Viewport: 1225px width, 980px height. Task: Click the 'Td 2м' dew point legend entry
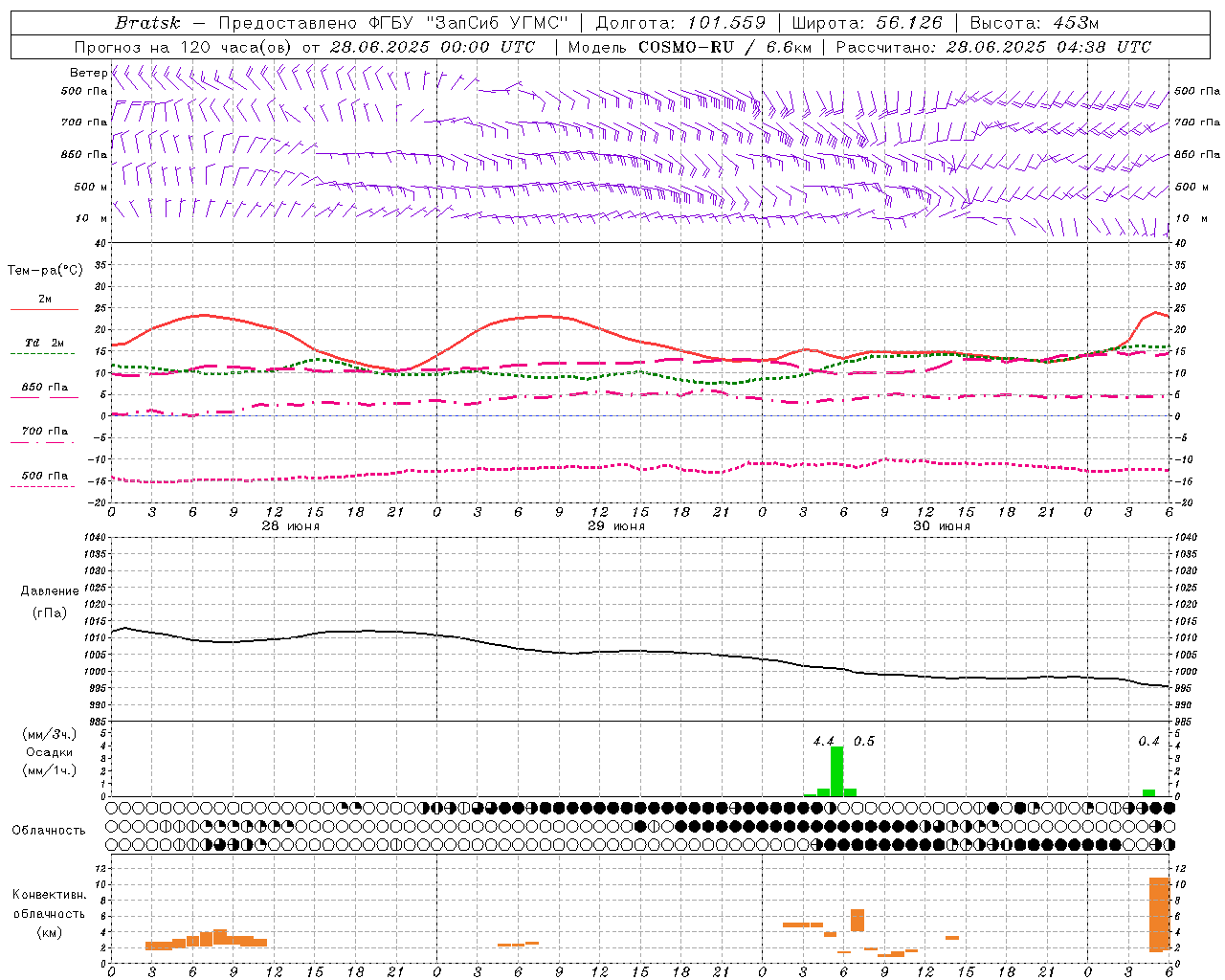45,343
